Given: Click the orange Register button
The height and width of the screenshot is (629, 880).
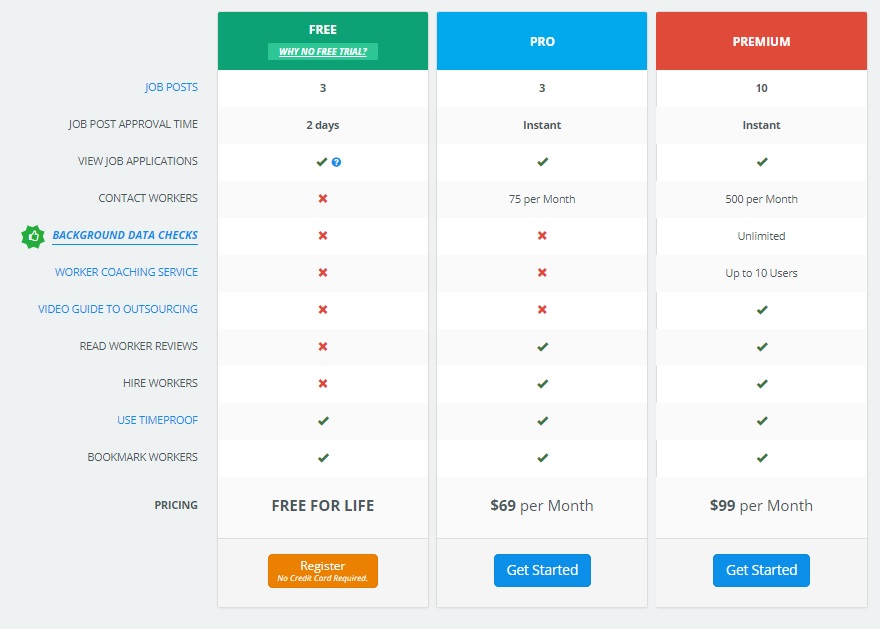Looking at the screenshot, I should click(x=323, y=571).
